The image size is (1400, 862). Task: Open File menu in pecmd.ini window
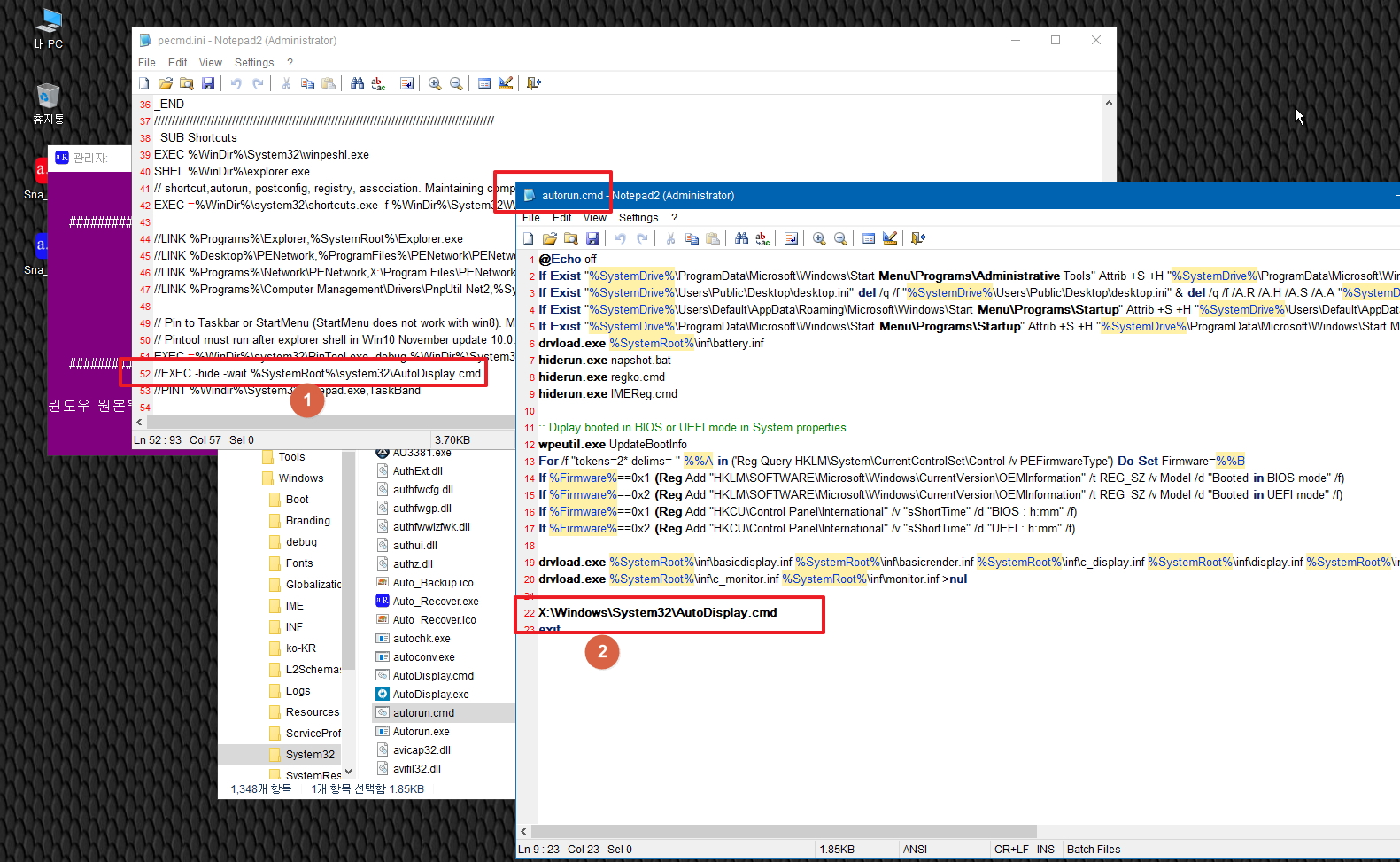[147, 63]
